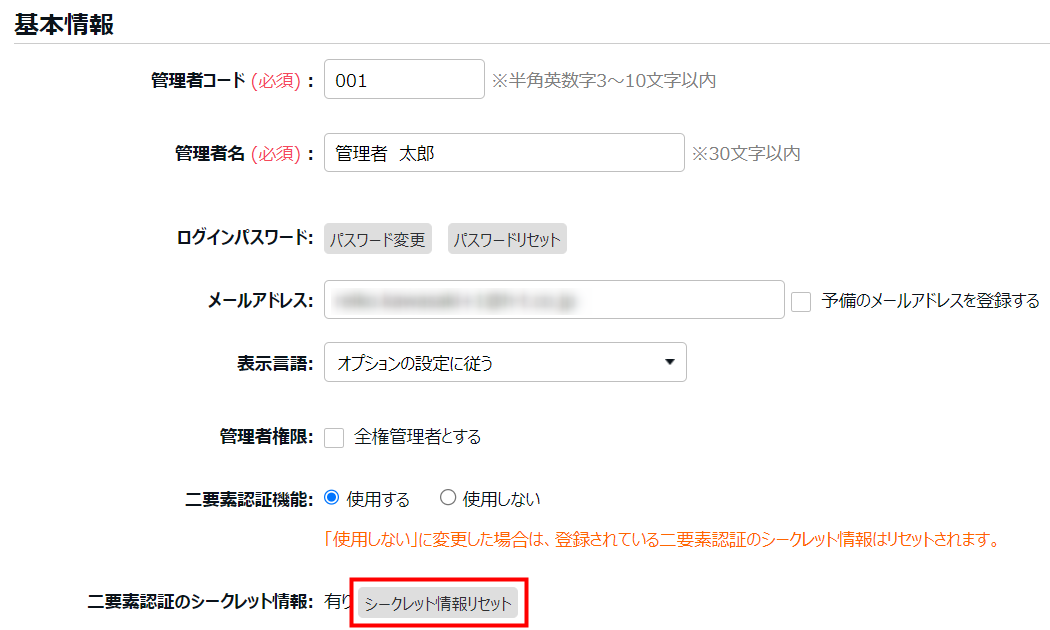Click the arrow on the 表示言語 dropdown

pos(669,363)
